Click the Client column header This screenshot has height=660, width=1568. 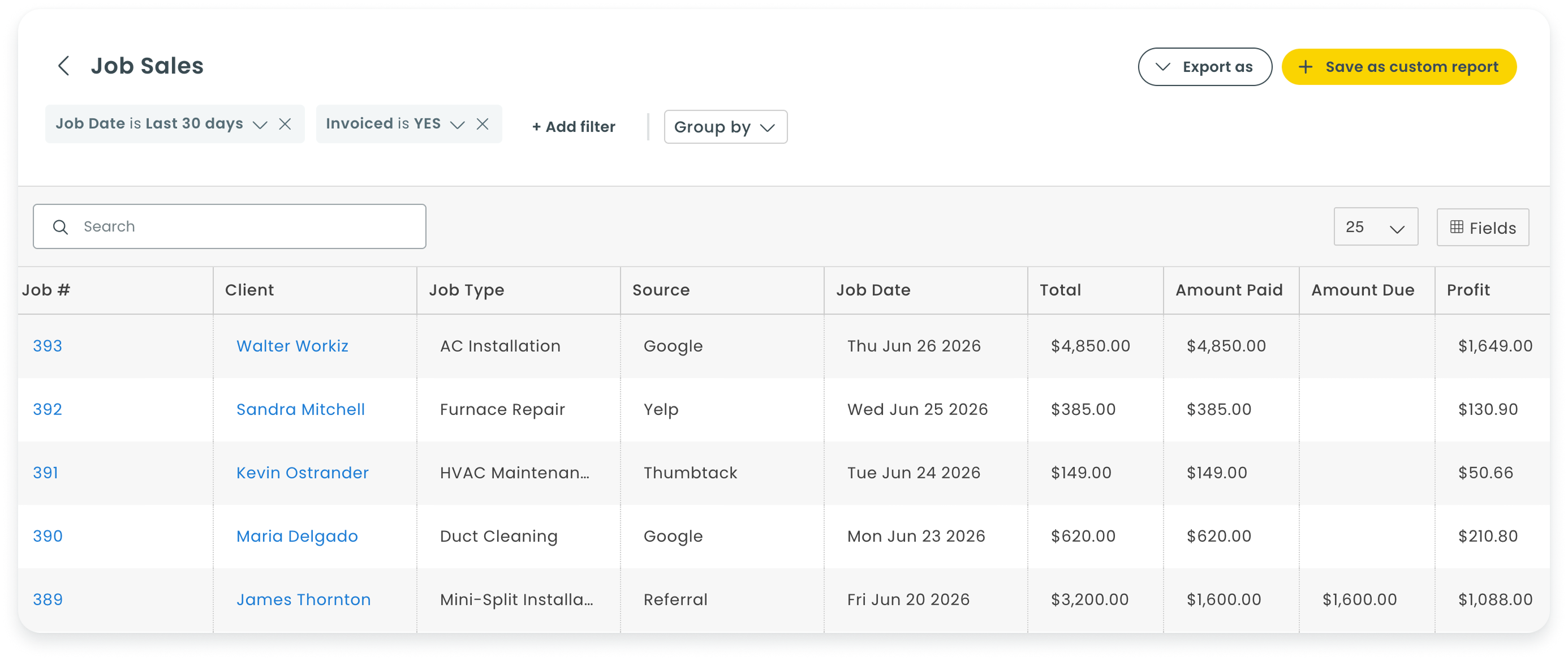tap(315, 290)
